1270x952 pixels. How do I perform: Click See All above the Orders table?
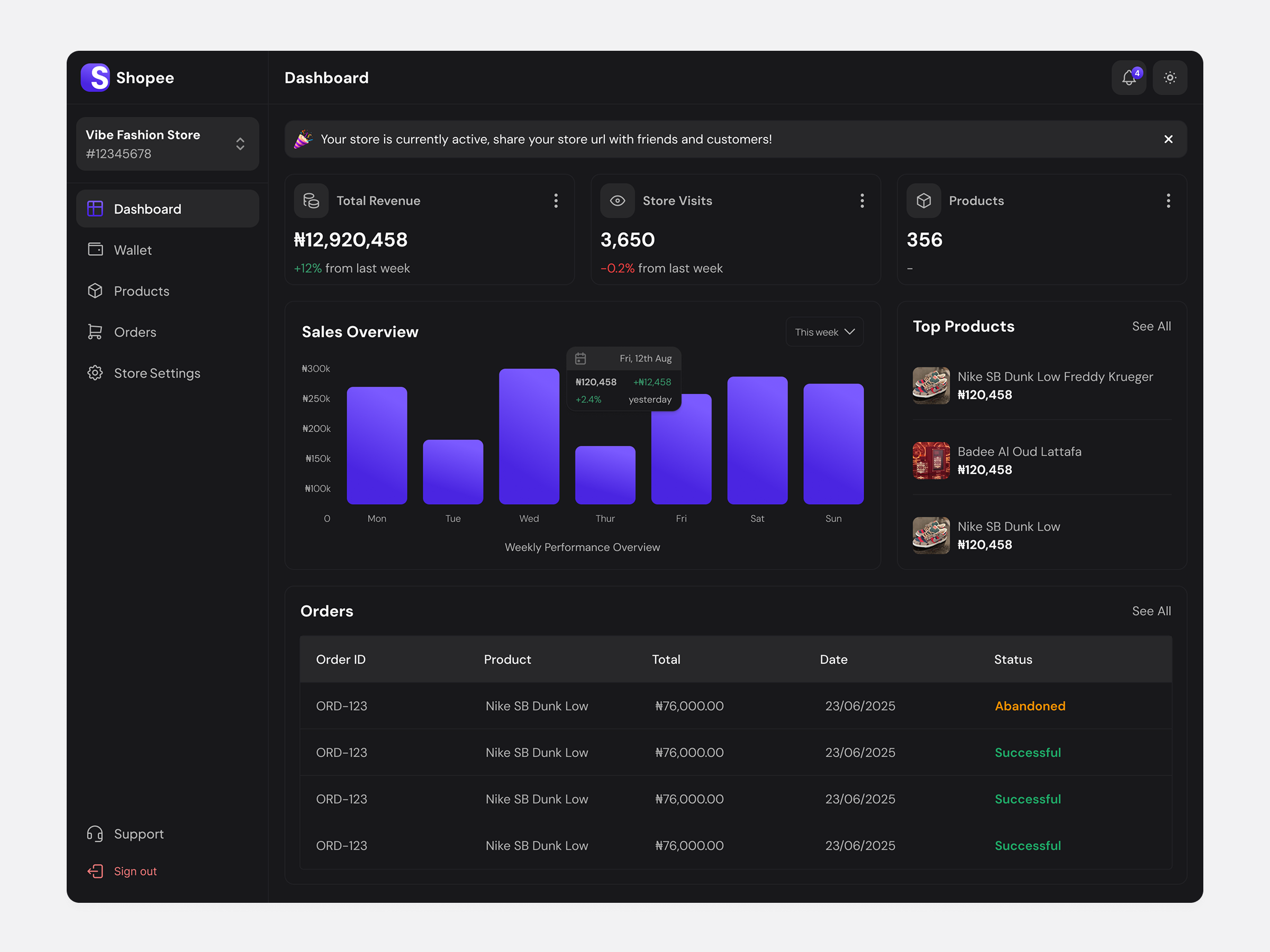coord(1151,610)
